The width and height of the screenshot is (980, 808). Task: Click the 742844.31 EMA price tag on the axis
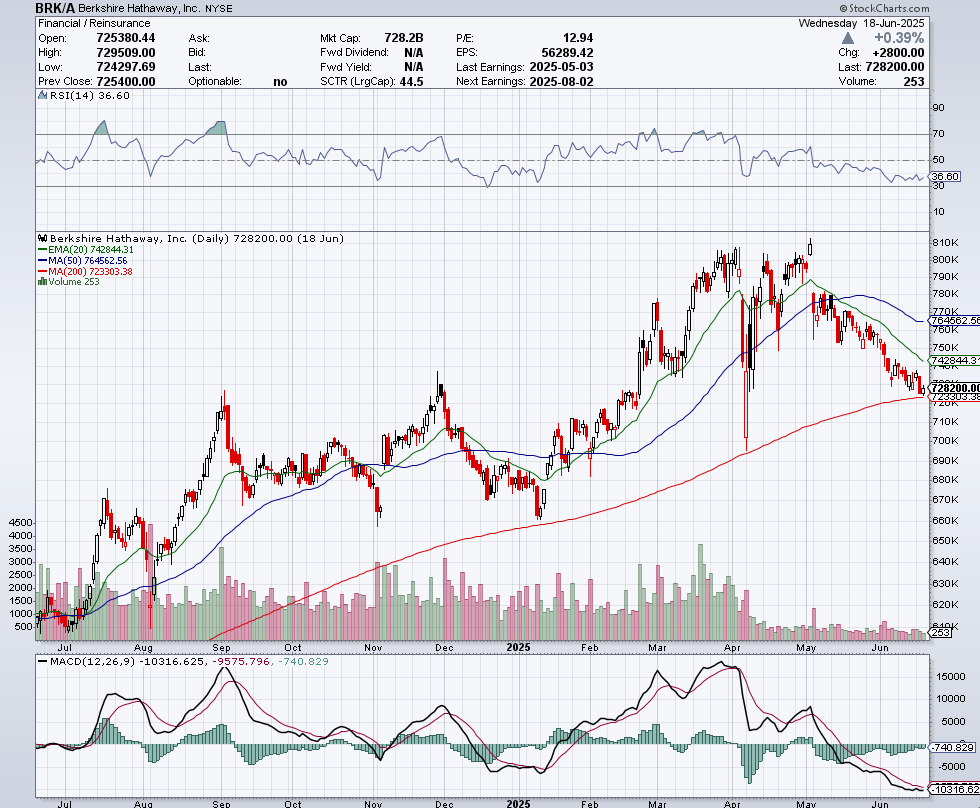pyautogui.click(x=955, y=361)
